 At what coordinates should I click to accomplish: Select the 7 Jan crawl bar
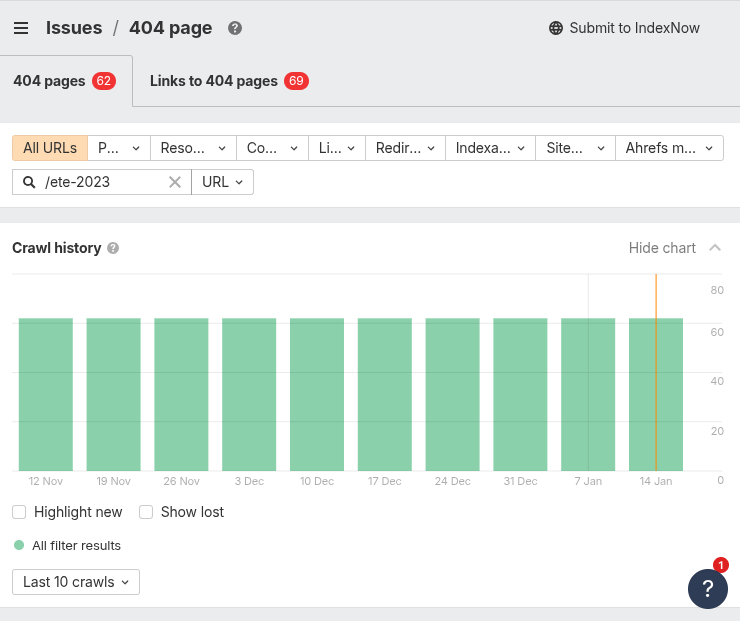click(588, 394)
